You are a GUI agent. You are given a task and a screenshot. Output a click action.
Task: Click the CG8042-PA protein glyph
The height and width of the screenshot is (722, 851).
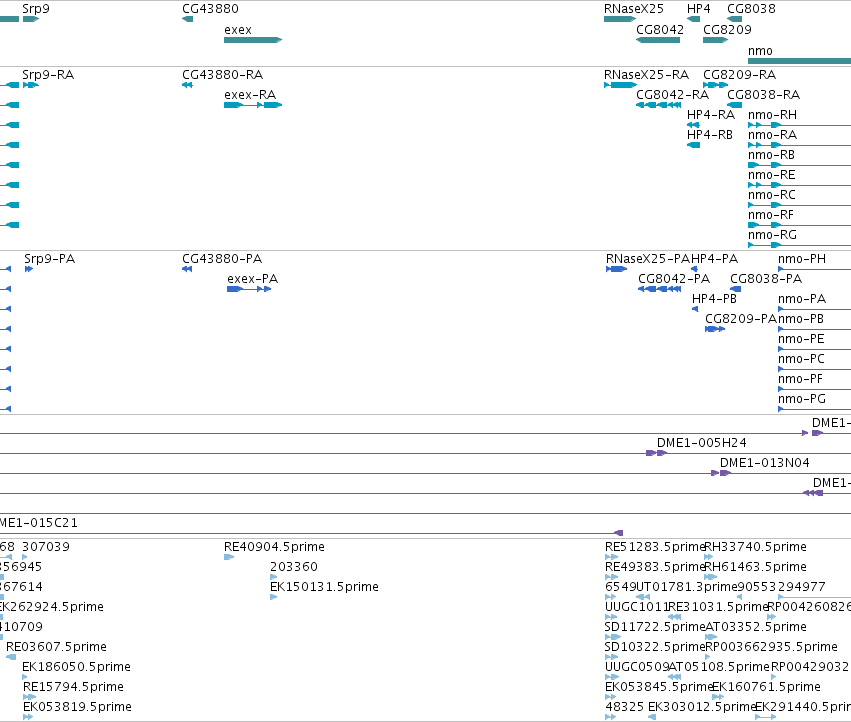click(x=659, y=289)
